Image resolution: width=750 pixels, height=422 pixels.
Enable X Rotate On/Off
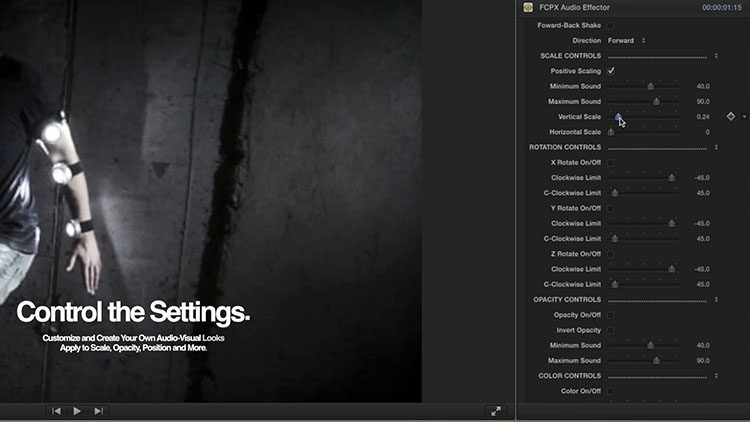coord(611,163)
